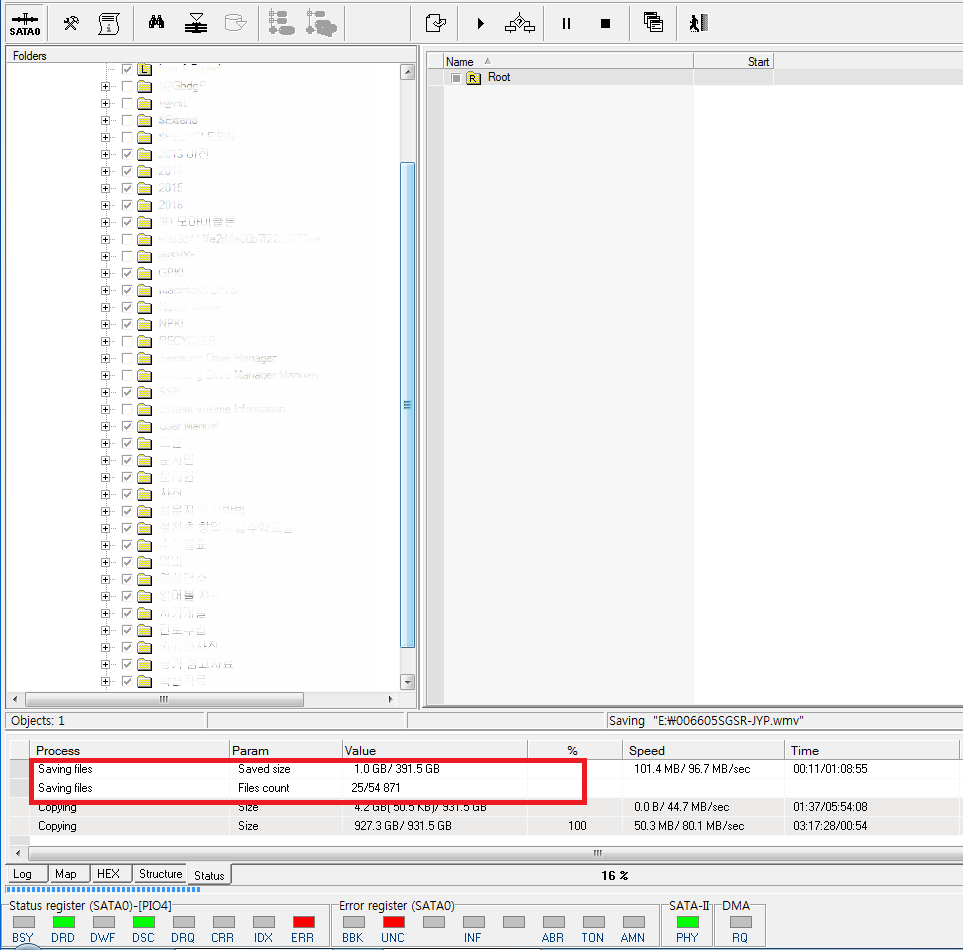Select the '927.3 GB/ 931.5 GB' Copying value
The width and height of the screenshot is (963, 950).
[403, 826]
